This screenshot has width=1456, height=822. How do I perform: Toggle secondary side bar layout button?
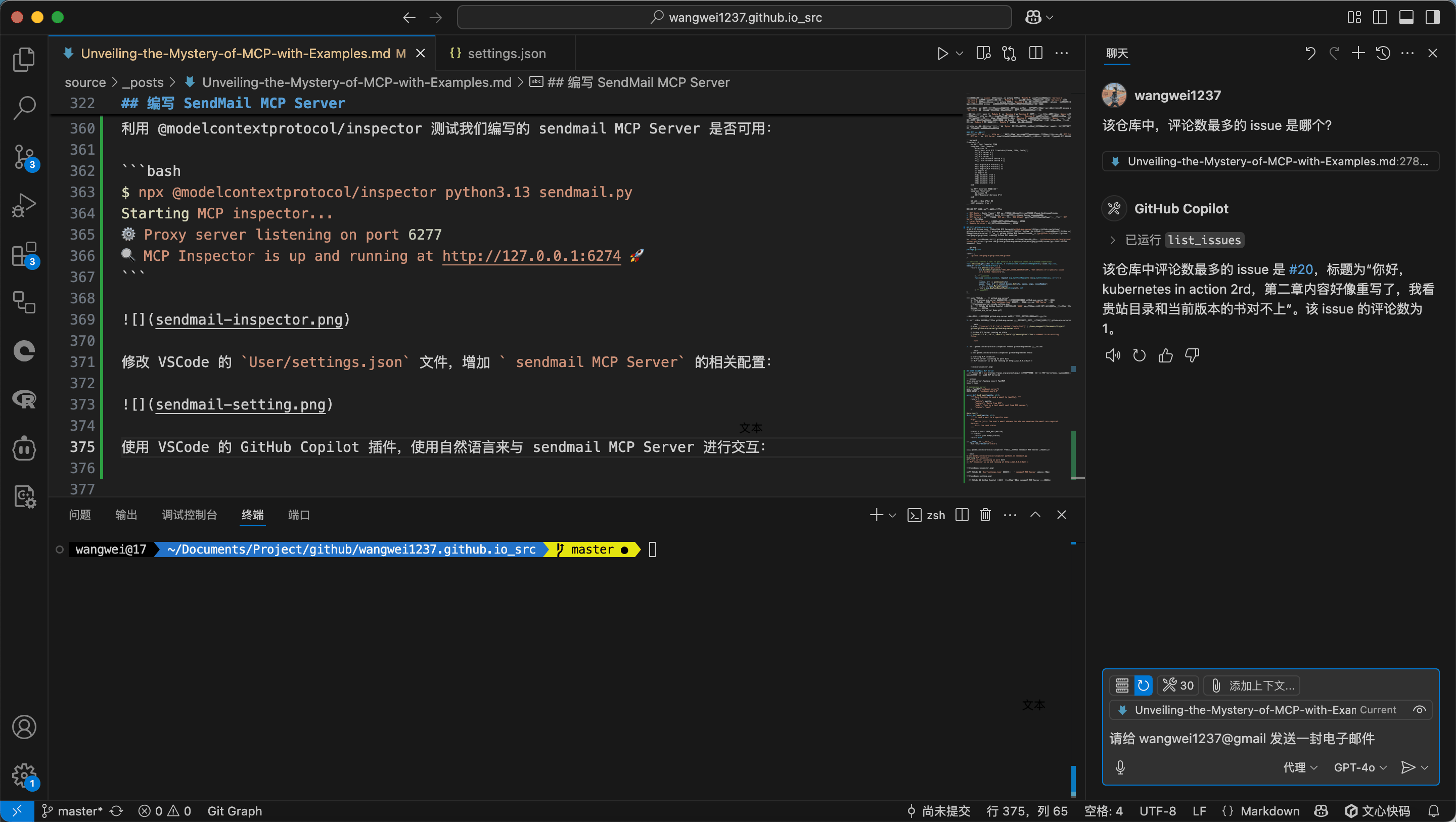(x=1433, y=18)
